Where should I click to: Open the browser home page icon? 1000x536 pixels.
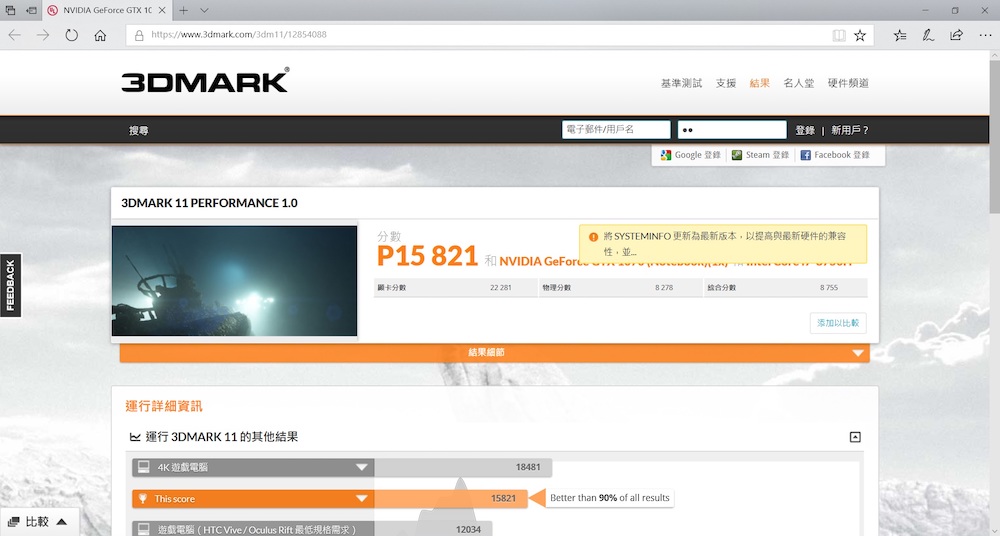coord(100,35)
